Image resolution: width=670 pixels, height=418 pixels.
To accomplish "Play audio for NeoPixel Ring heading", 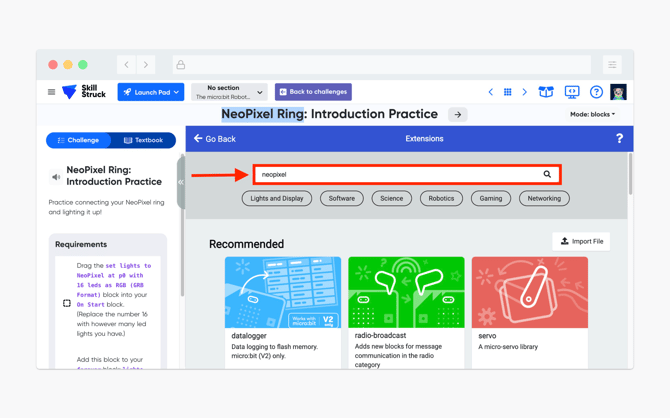I will 56,176.
